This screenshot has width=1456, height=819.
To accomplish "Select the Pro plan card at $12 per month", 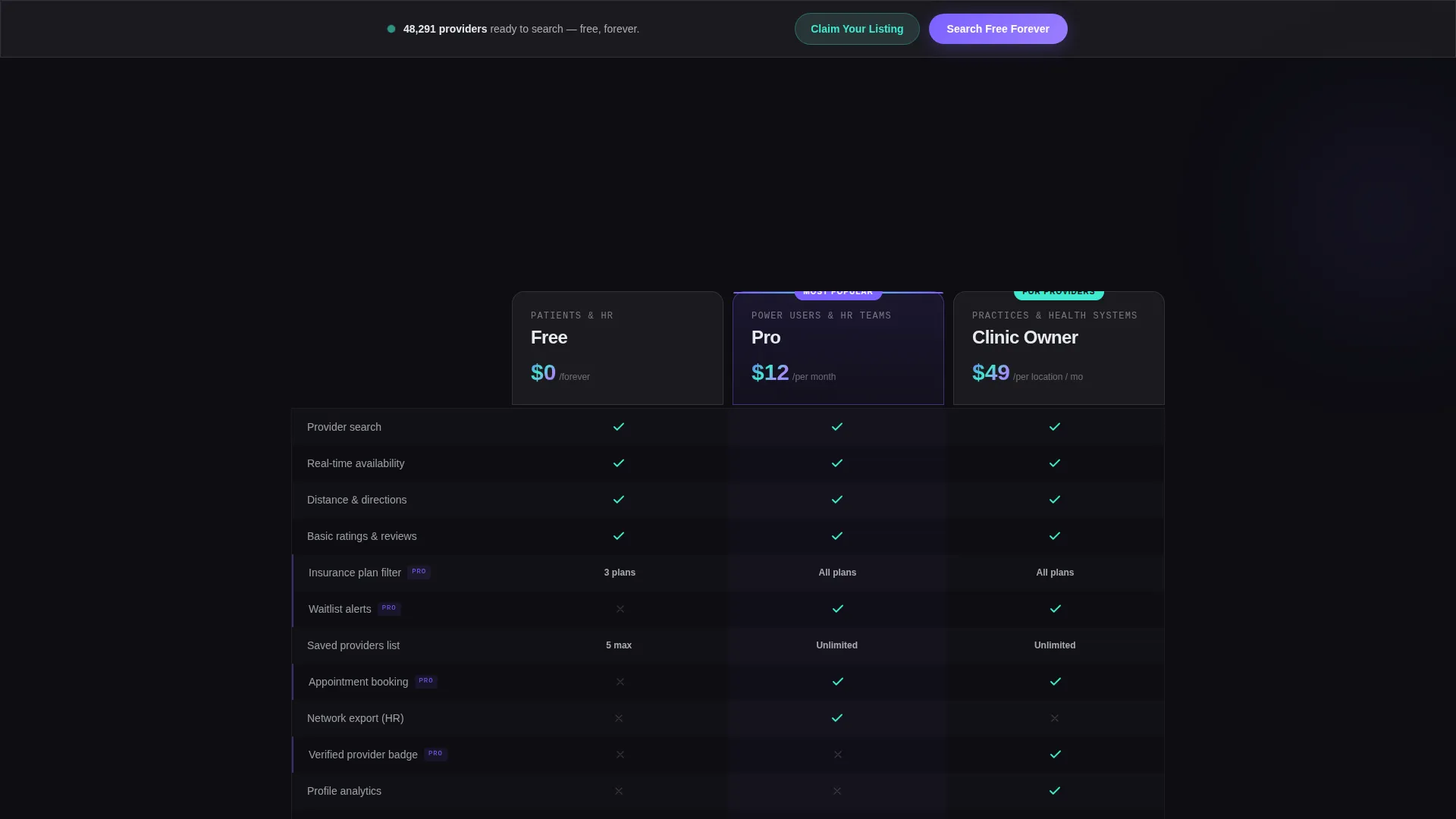I will 838,348.
